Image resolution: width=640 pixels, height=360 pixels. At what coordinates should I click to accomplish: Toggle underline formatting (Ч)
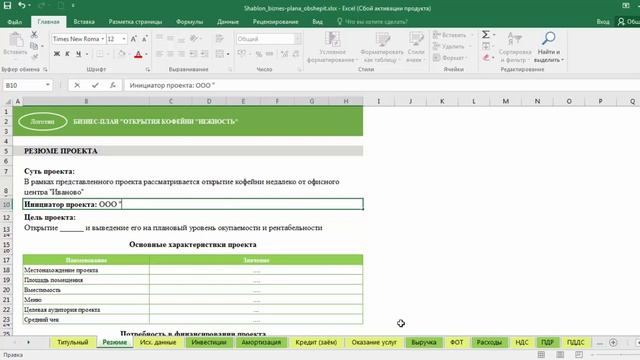(78, 54)
